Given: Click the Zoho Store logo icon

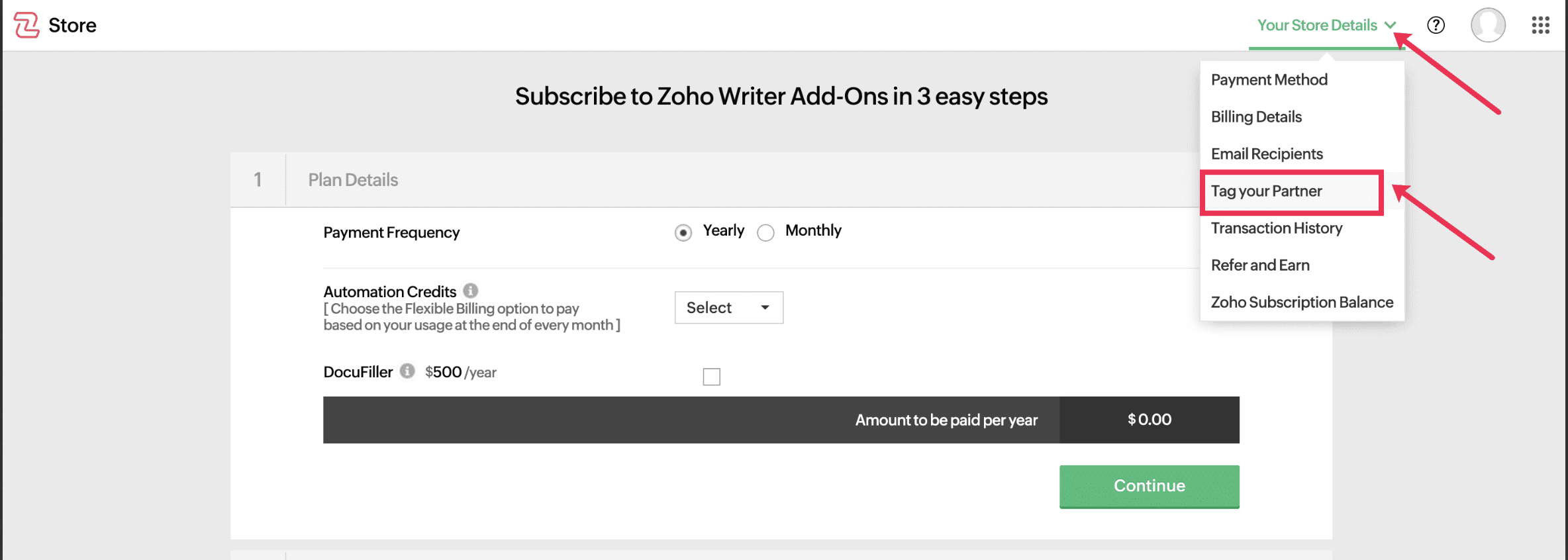Looking at the screenshot, I should pyautogui.click(x=26, y=25).
